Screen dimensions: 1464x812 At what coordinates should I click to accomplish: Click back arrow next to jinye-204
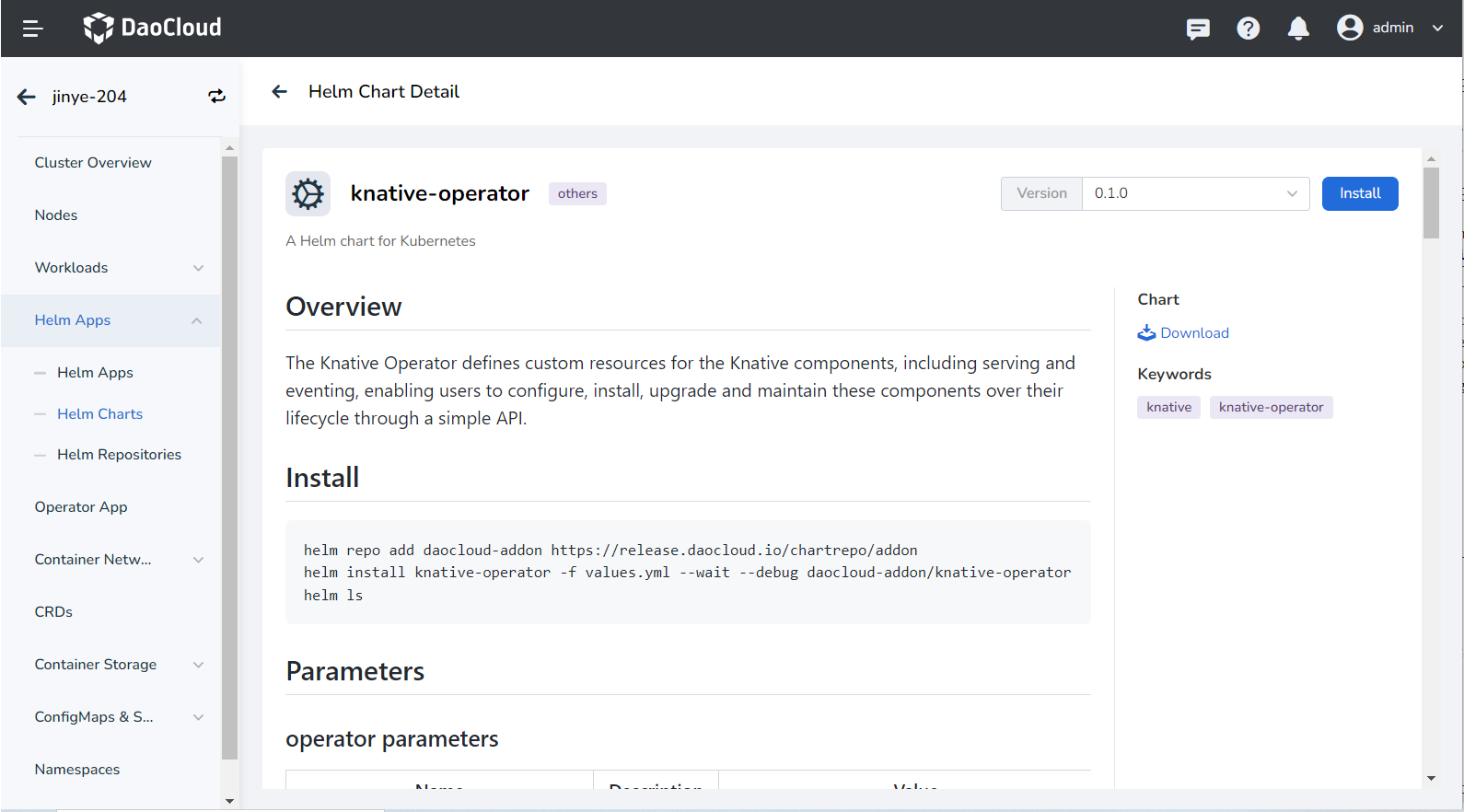(x=27, y=97)
